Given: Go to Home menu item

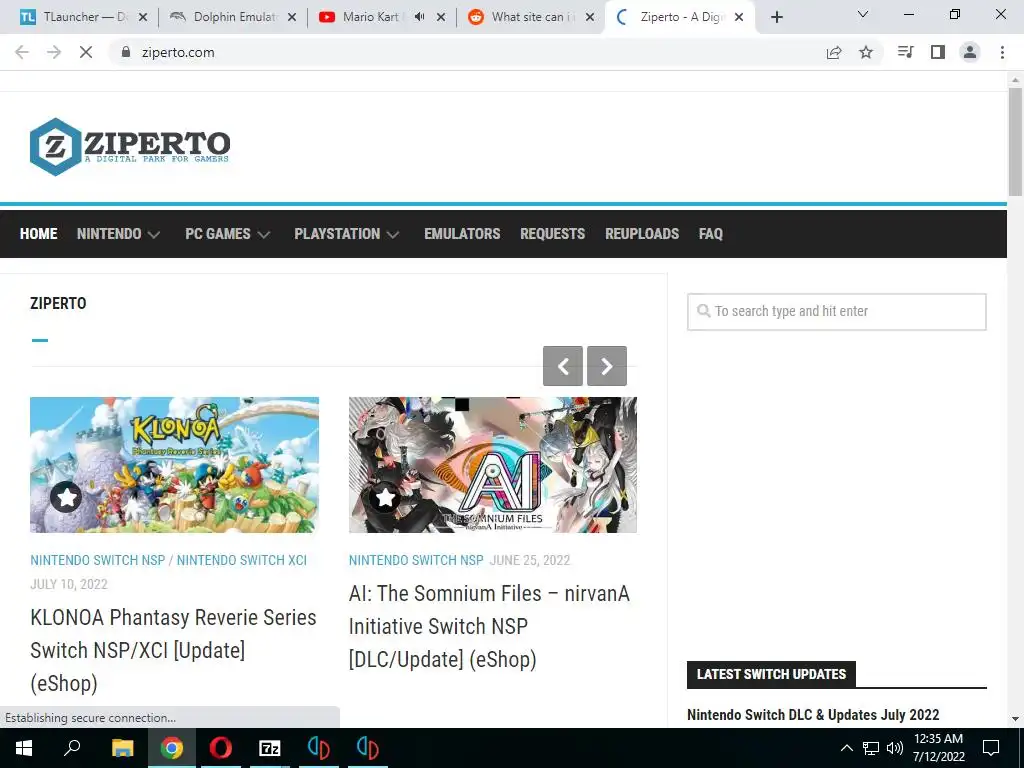Looking at the screenshot, I should click(39, 234).
